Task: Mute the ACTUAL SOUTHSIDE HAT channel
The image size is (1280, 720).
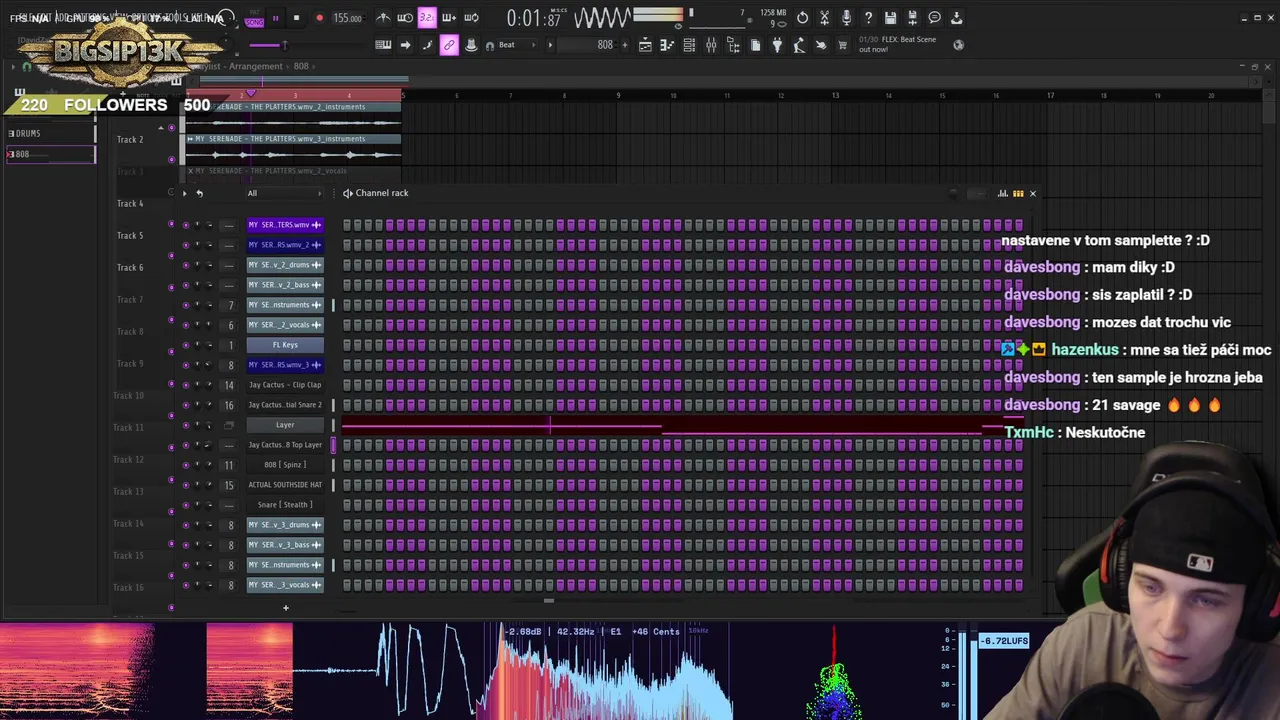Action: 185,485
